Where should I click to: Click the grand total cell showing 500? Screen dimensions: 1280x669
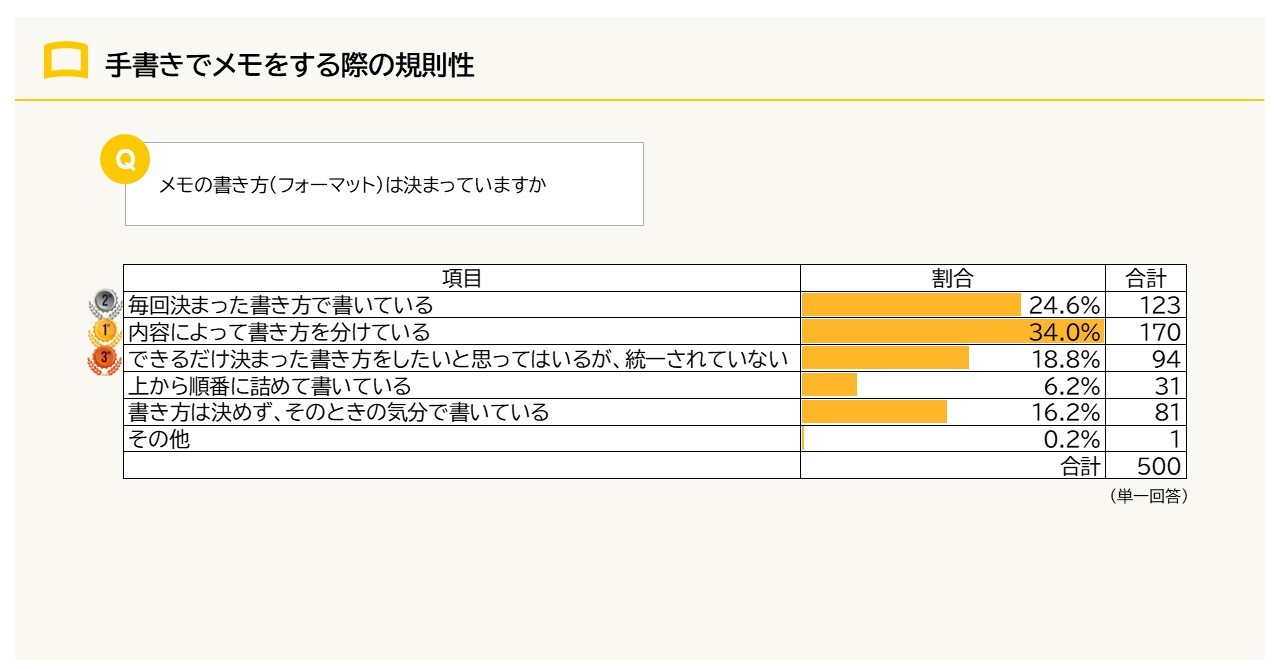pos(1159,466)
